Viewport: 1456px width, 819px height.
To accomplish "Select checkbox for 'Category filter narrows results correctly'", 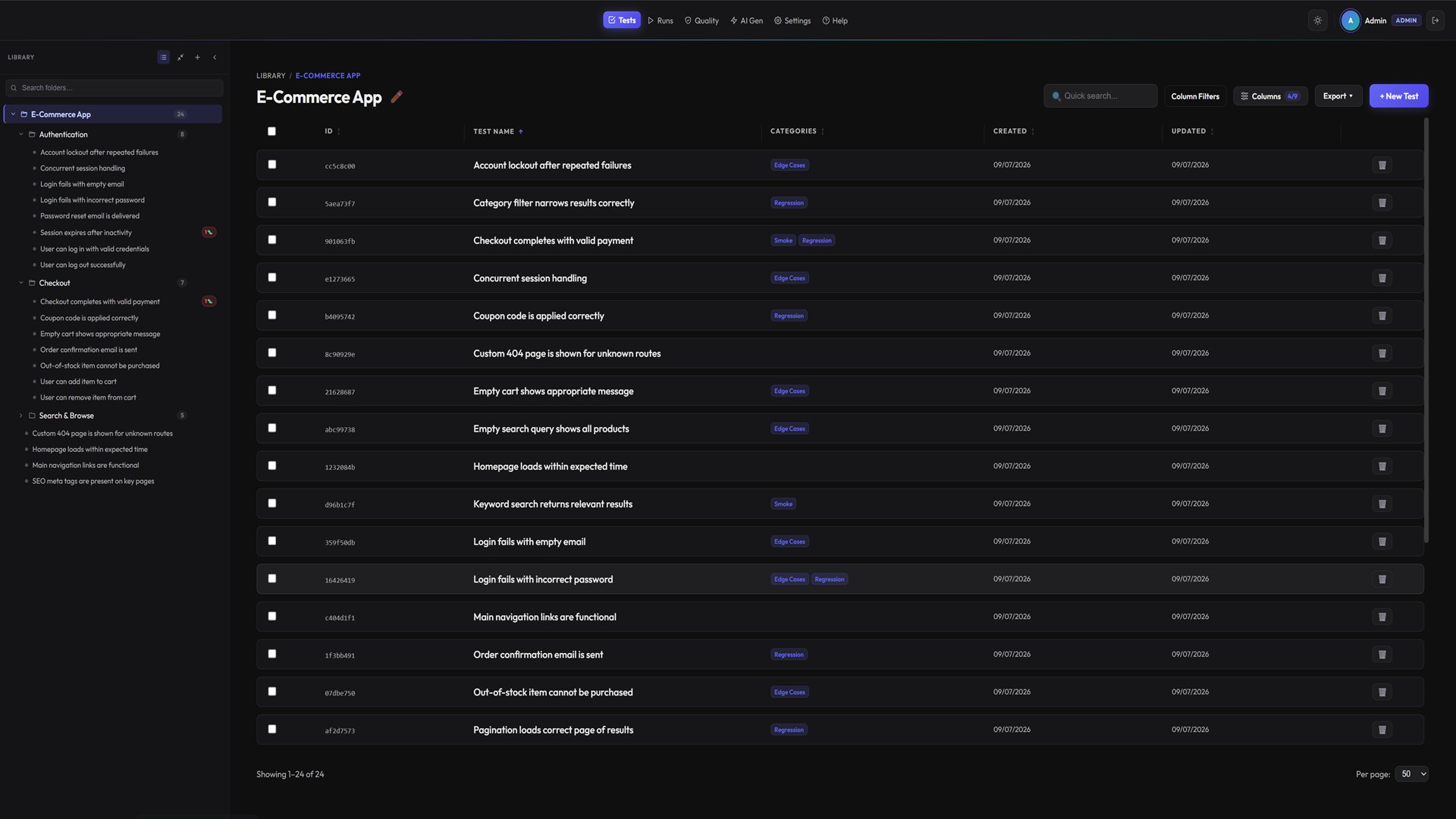I will point(271,202).
